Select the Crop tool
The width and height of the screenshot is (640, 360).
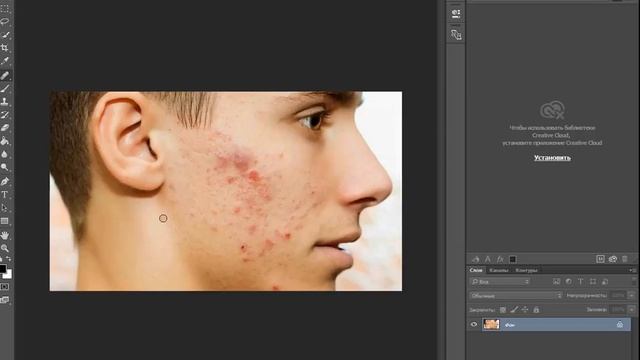coord(4,48)
